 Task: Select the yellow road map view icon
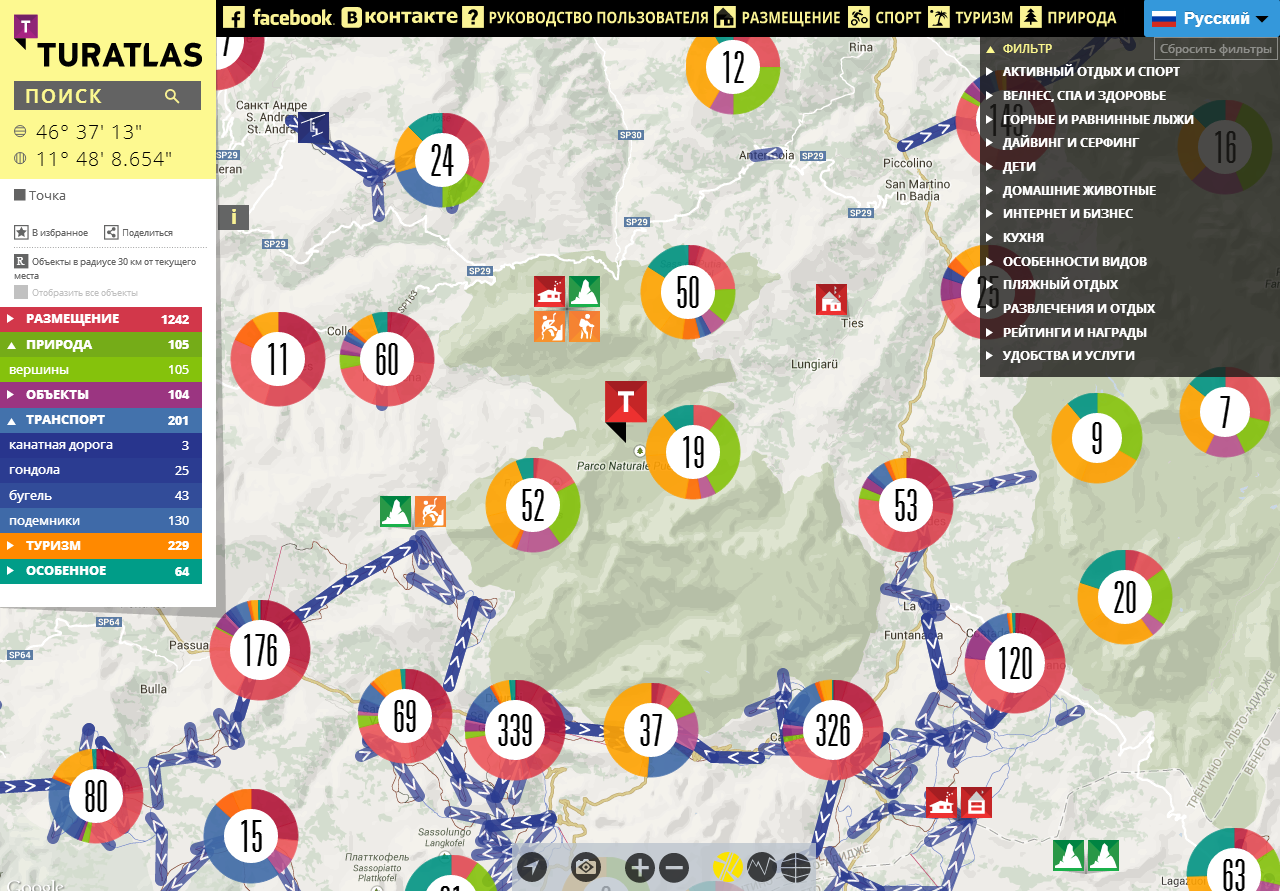[728, 866]
